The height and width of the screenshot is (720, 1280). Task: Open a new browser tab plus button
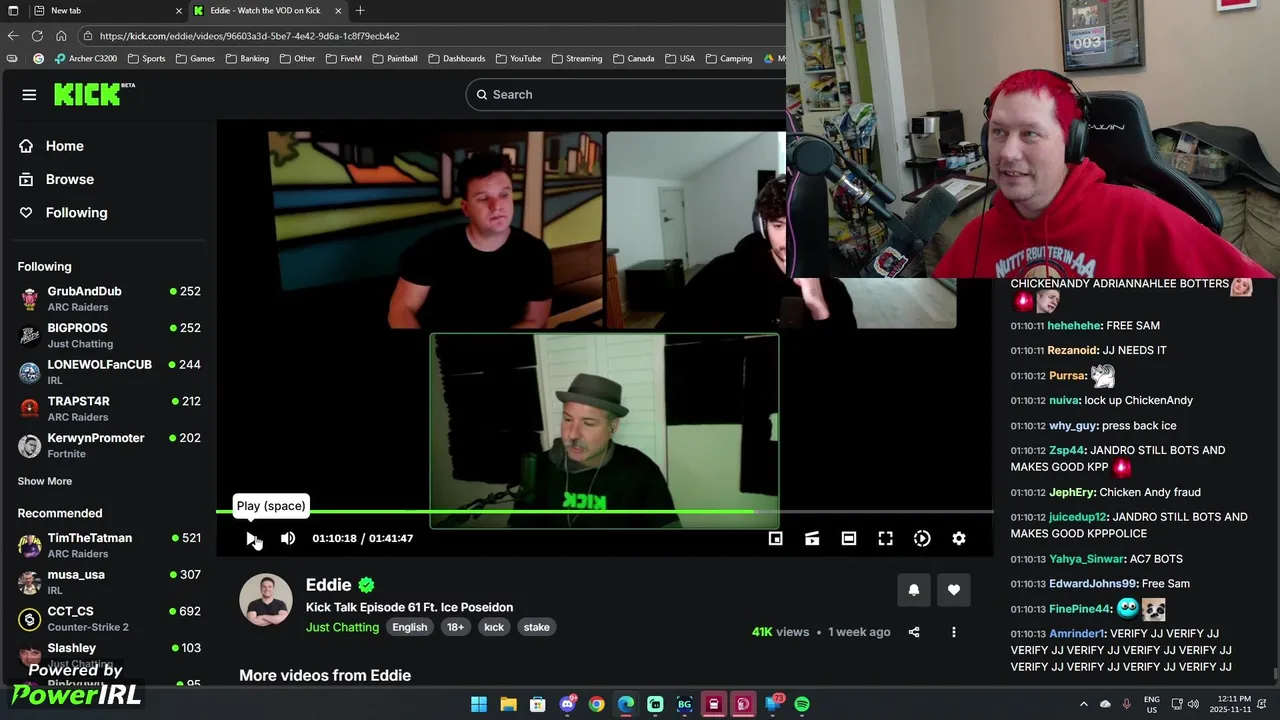360,10
